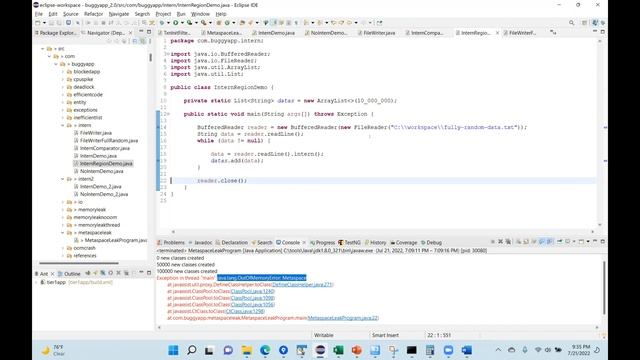Click the Console vertical scrollbar
This screenshot has height=360, width=640.
tap(604, 288)
